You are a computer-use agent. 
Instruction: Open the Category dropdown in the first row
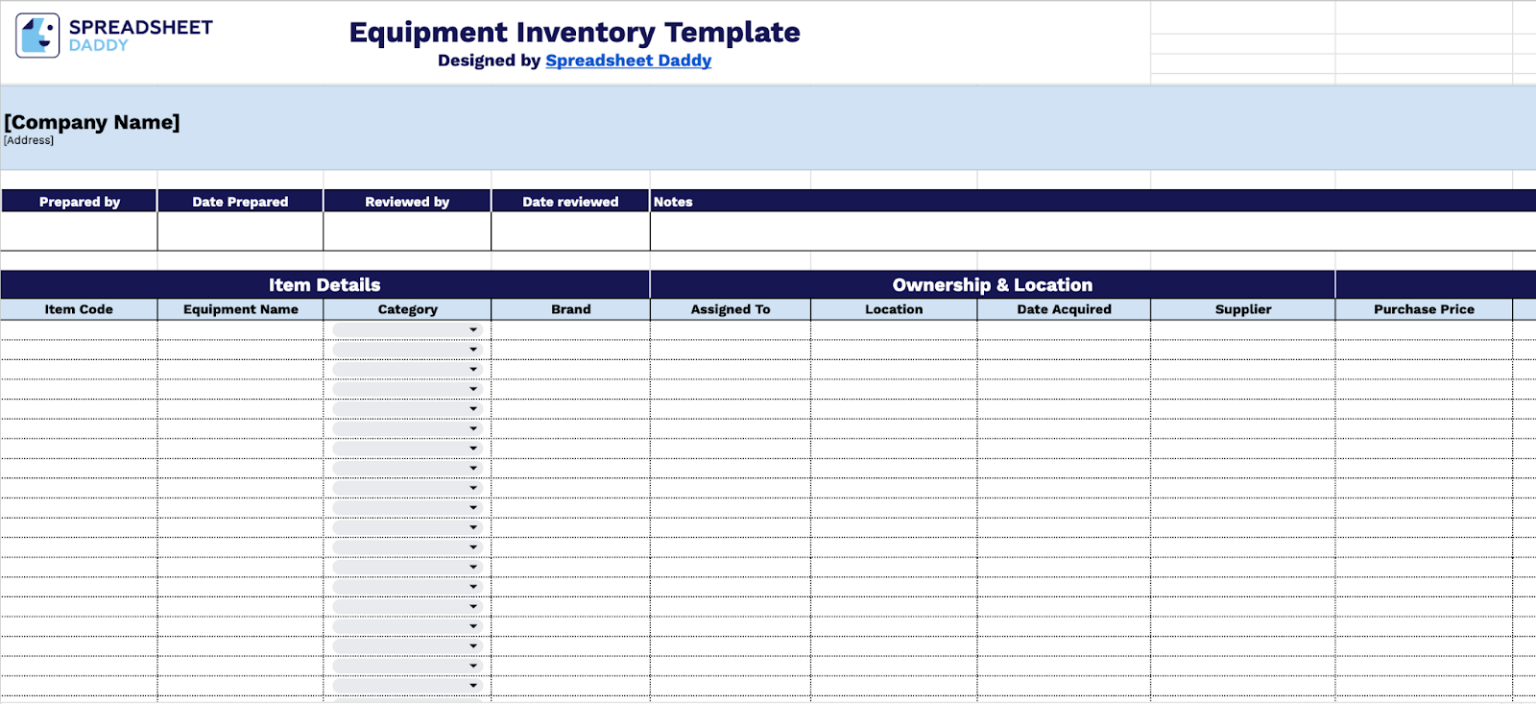(x=473, y=329)
